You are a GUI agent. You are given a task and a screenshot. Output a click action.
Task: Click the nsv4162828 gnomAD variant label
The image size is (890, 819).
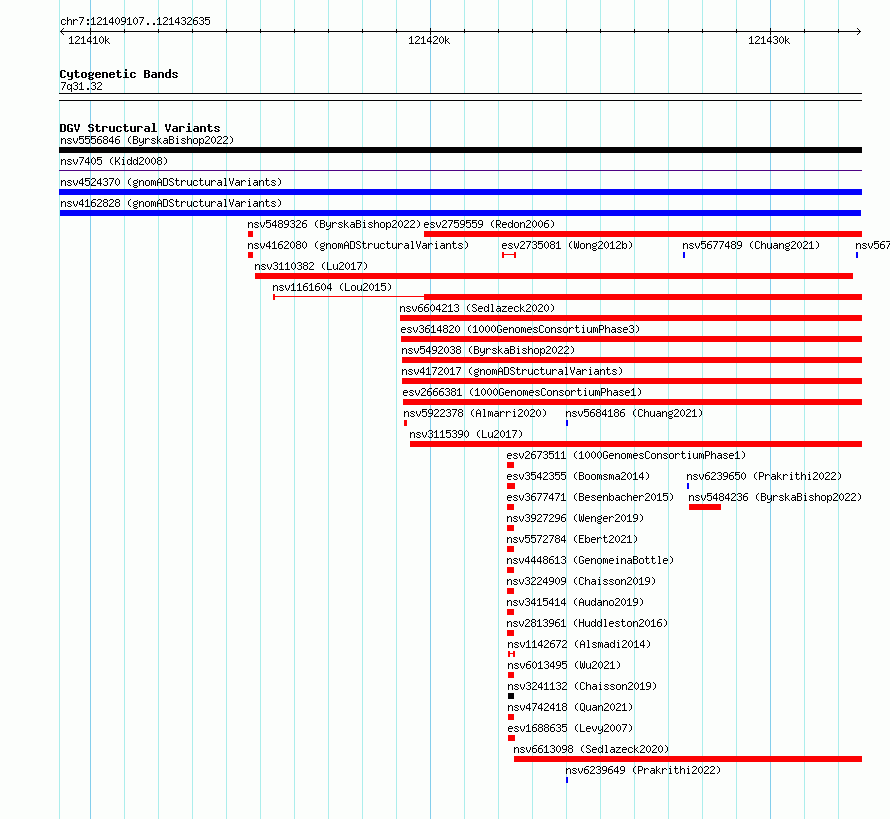click(x=171, y=203)
